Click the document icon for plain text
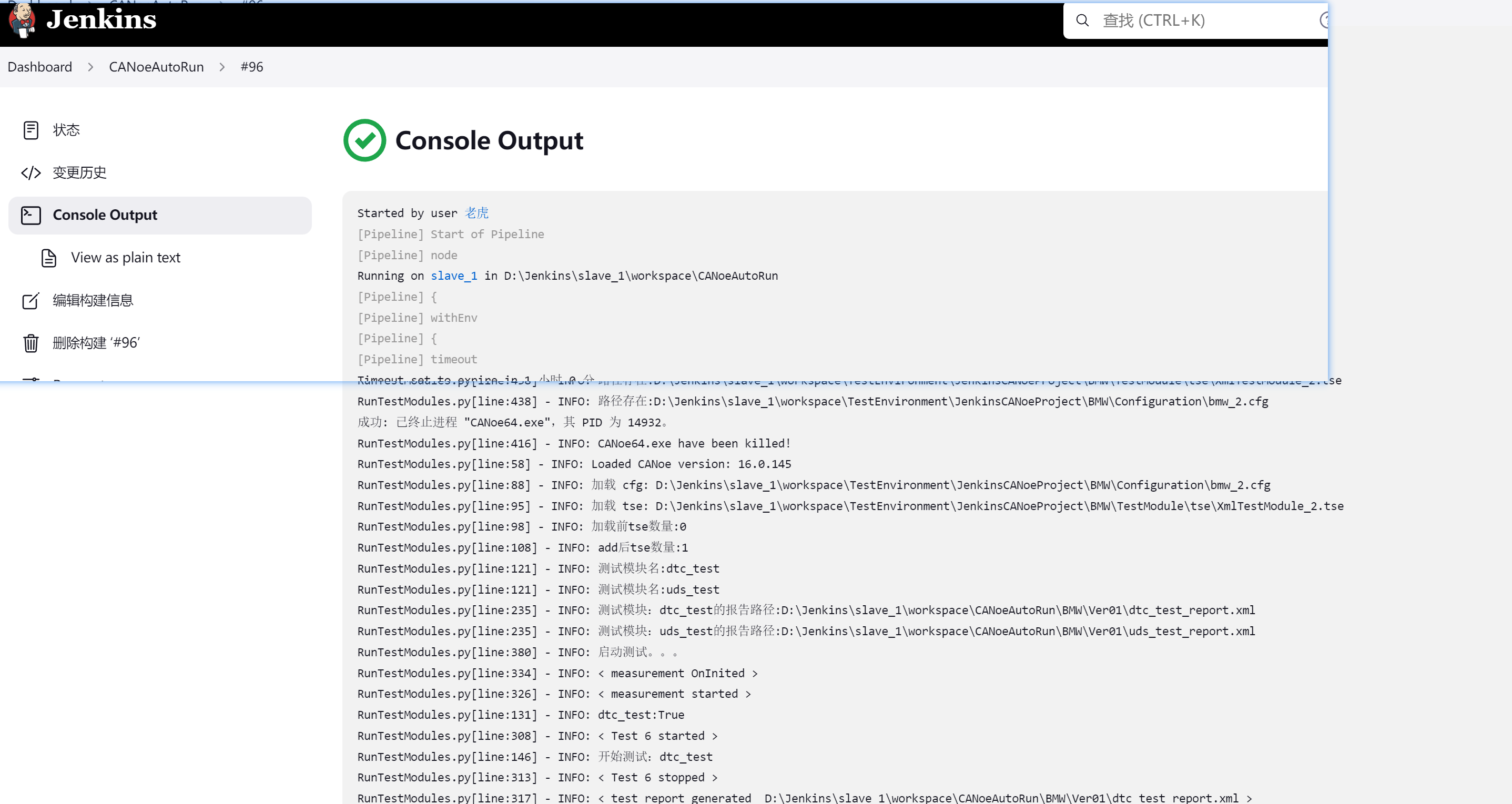Screen dimensions: 1512x804 pos(49,258)
